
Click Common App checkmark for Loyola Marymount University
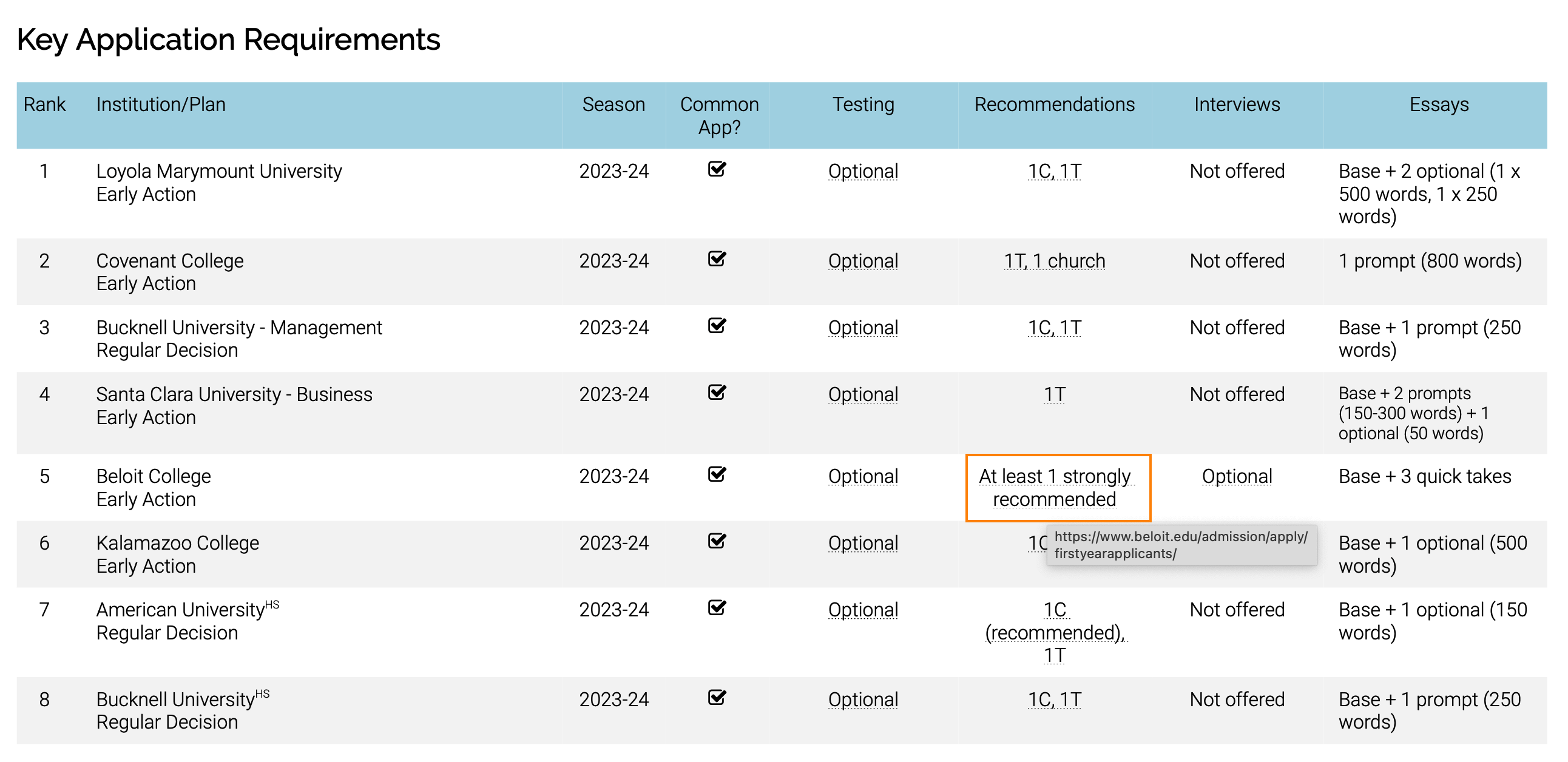(717, 169)
